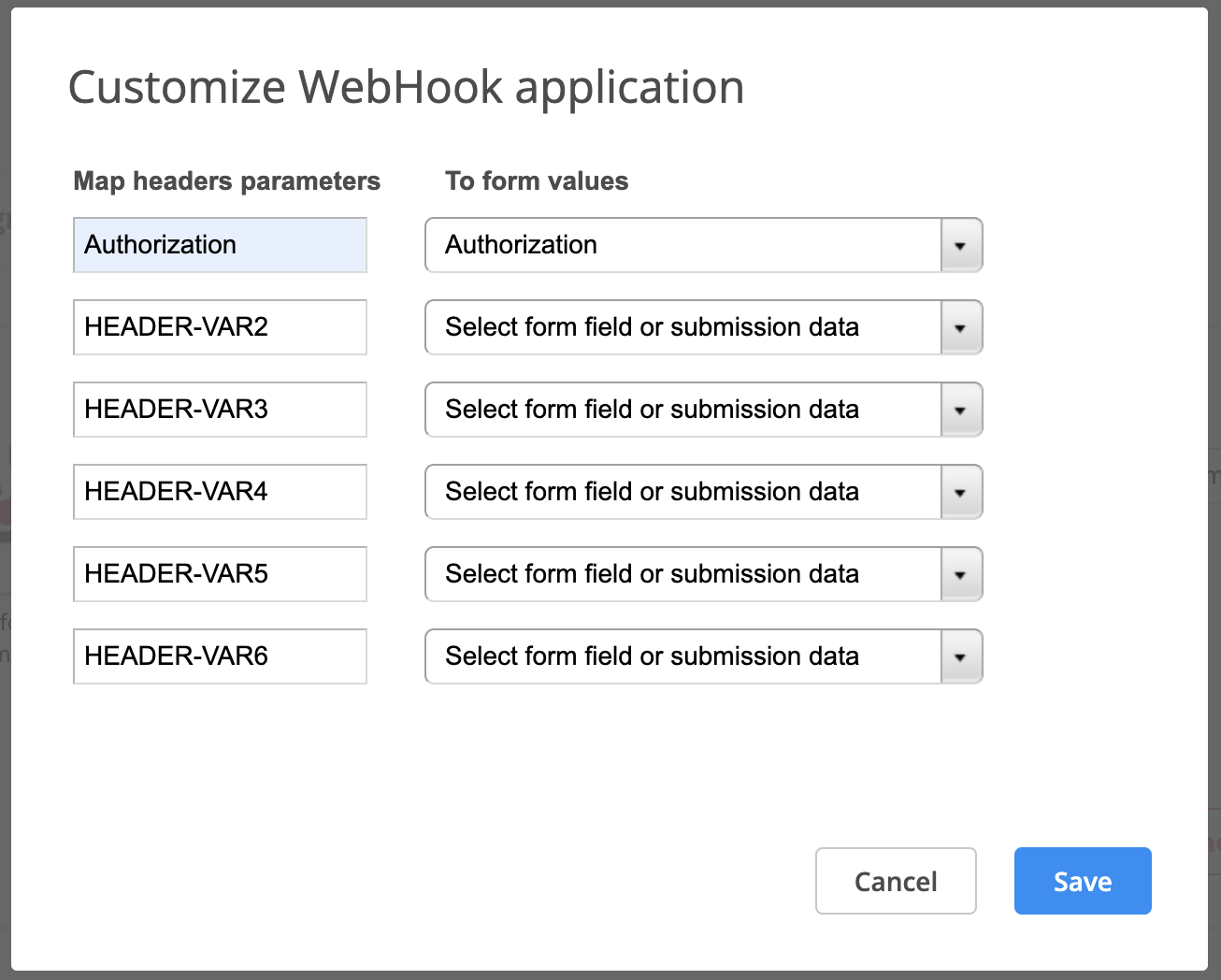
Task: Click the arrow icon of the Authorization dropdown
Action: (960, 246)
